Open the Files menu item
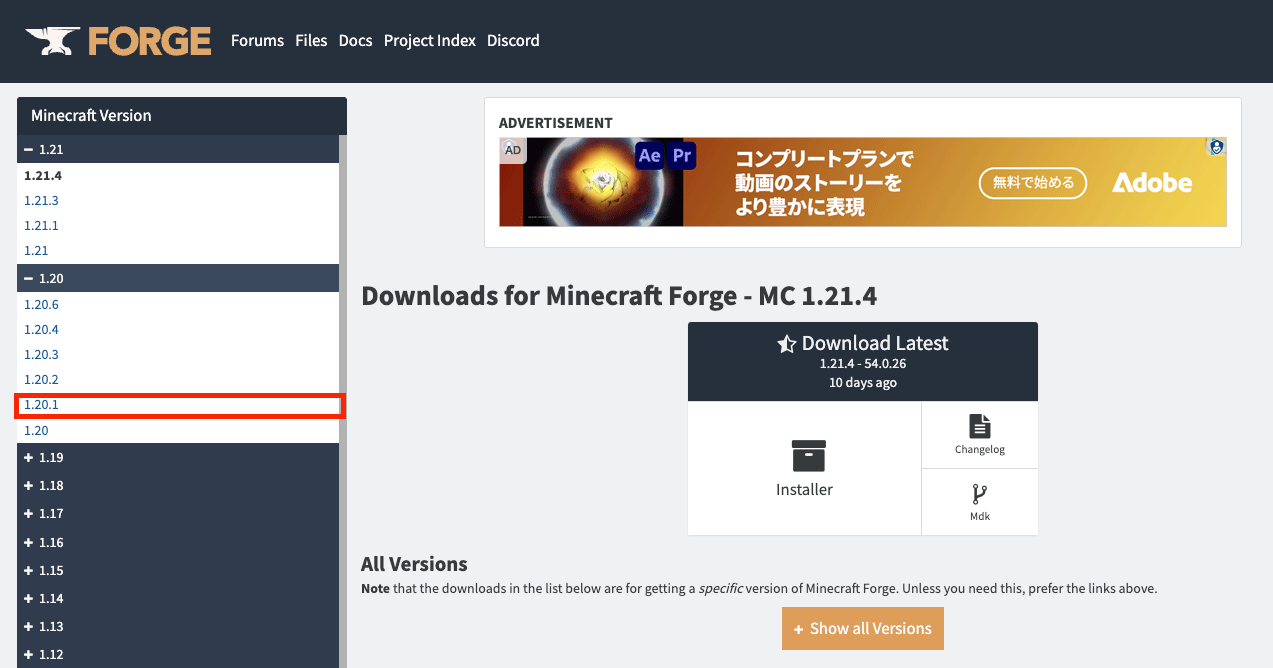Viewport: 1273px width, 668px height. point(311,41)
